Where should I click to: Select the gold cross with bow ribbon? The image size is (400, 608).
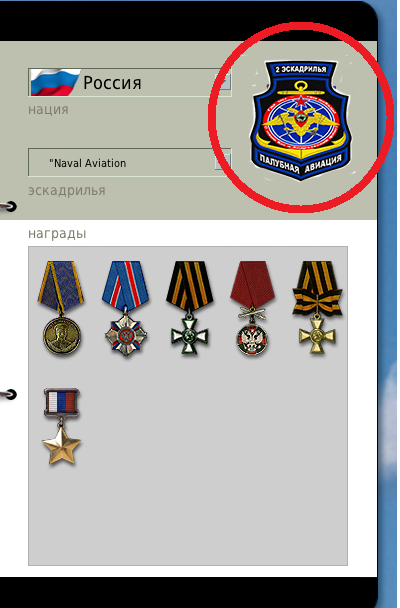pyautogui.click(x=317, y=307)
